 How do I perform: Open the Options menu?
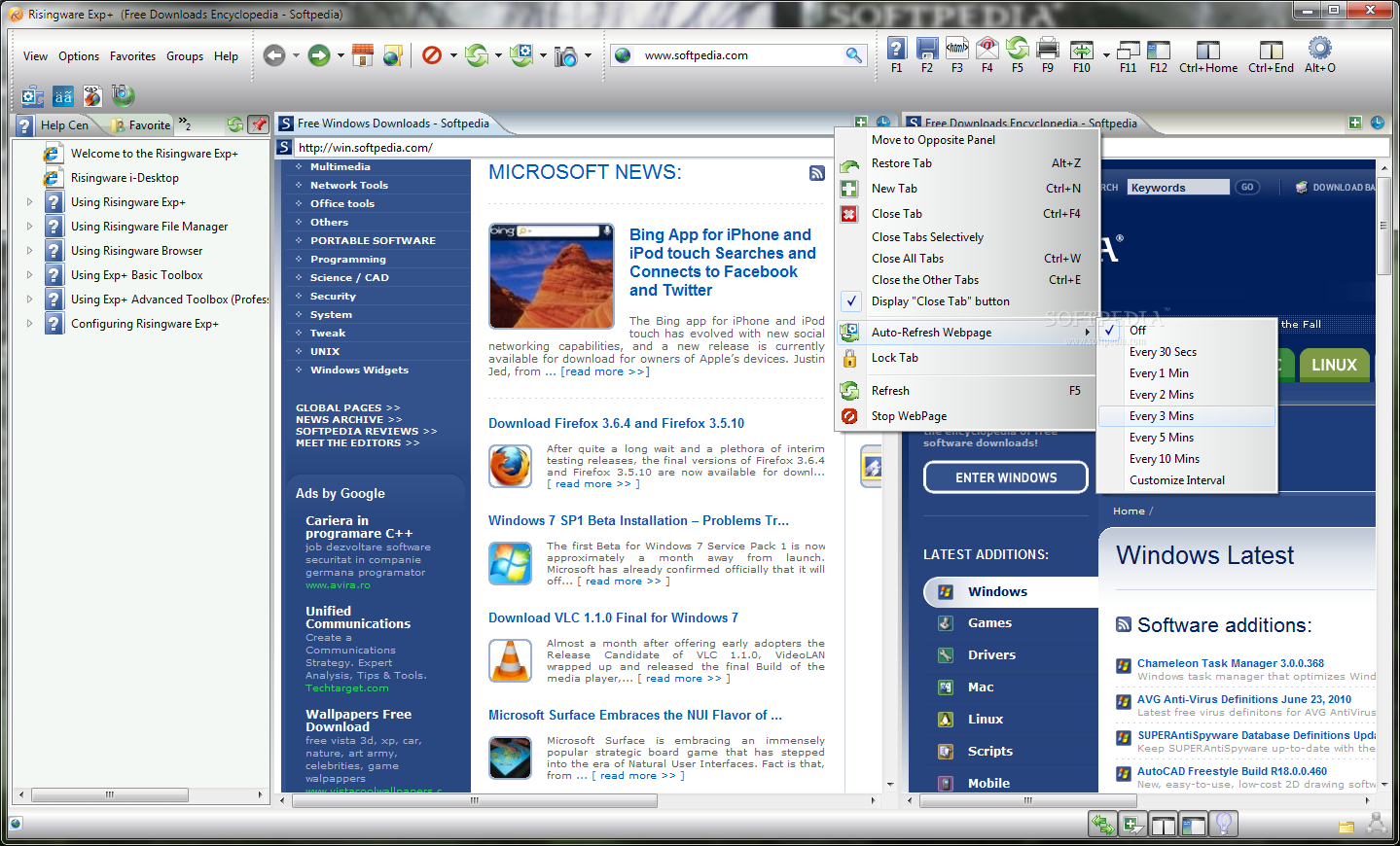[79, 56]
